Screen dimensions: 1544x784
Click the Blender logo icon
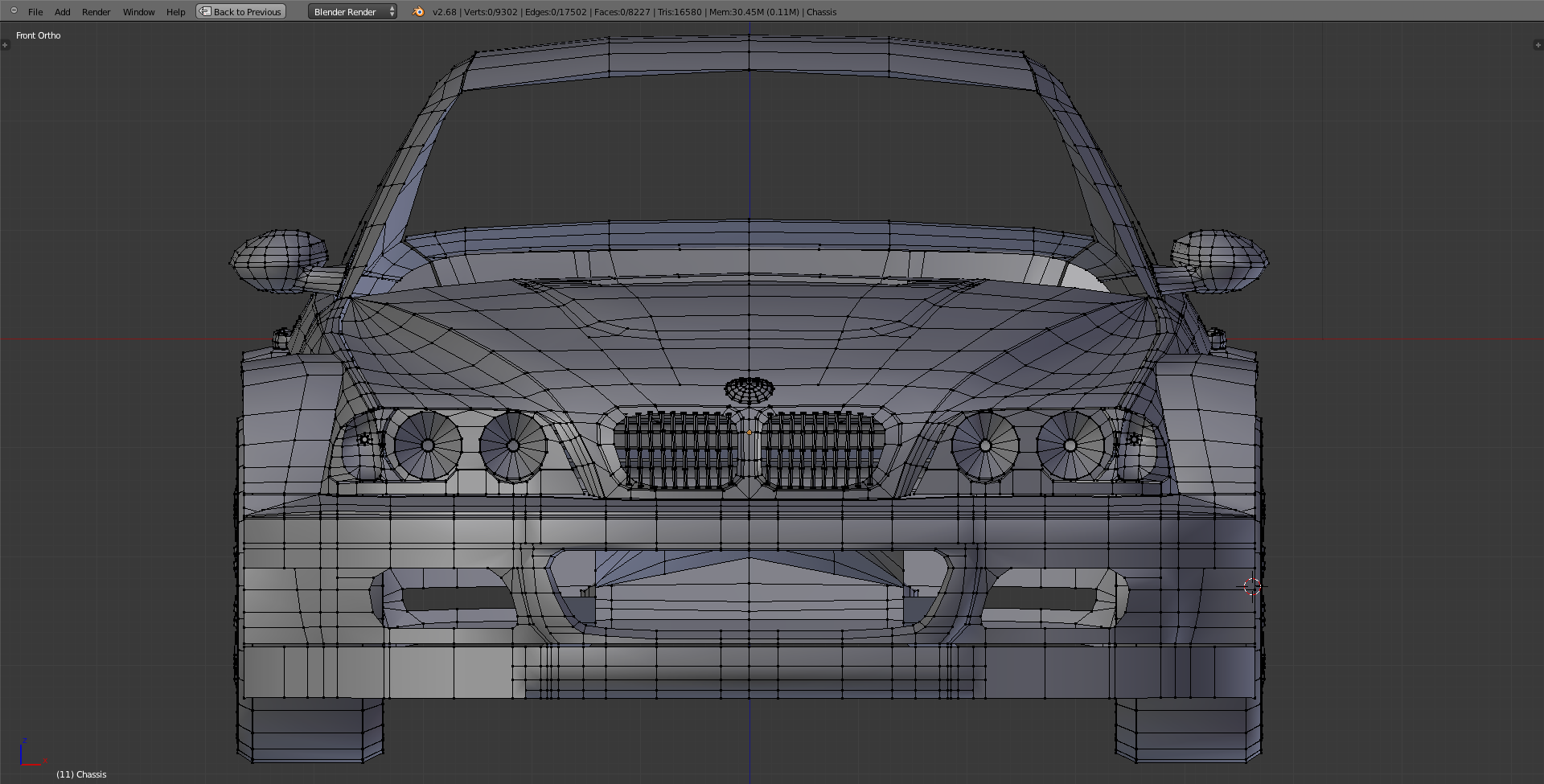418,11
